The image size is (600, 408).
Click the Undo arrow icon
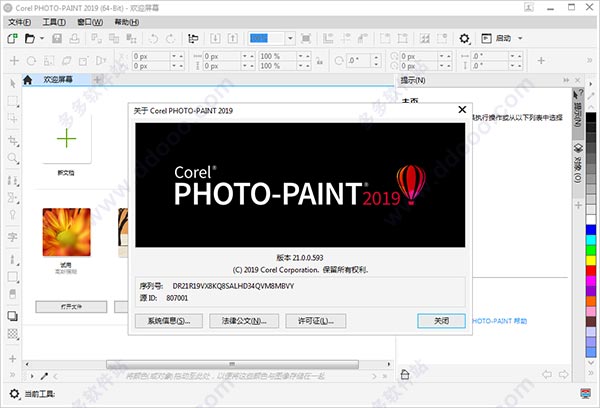(153, 38)
